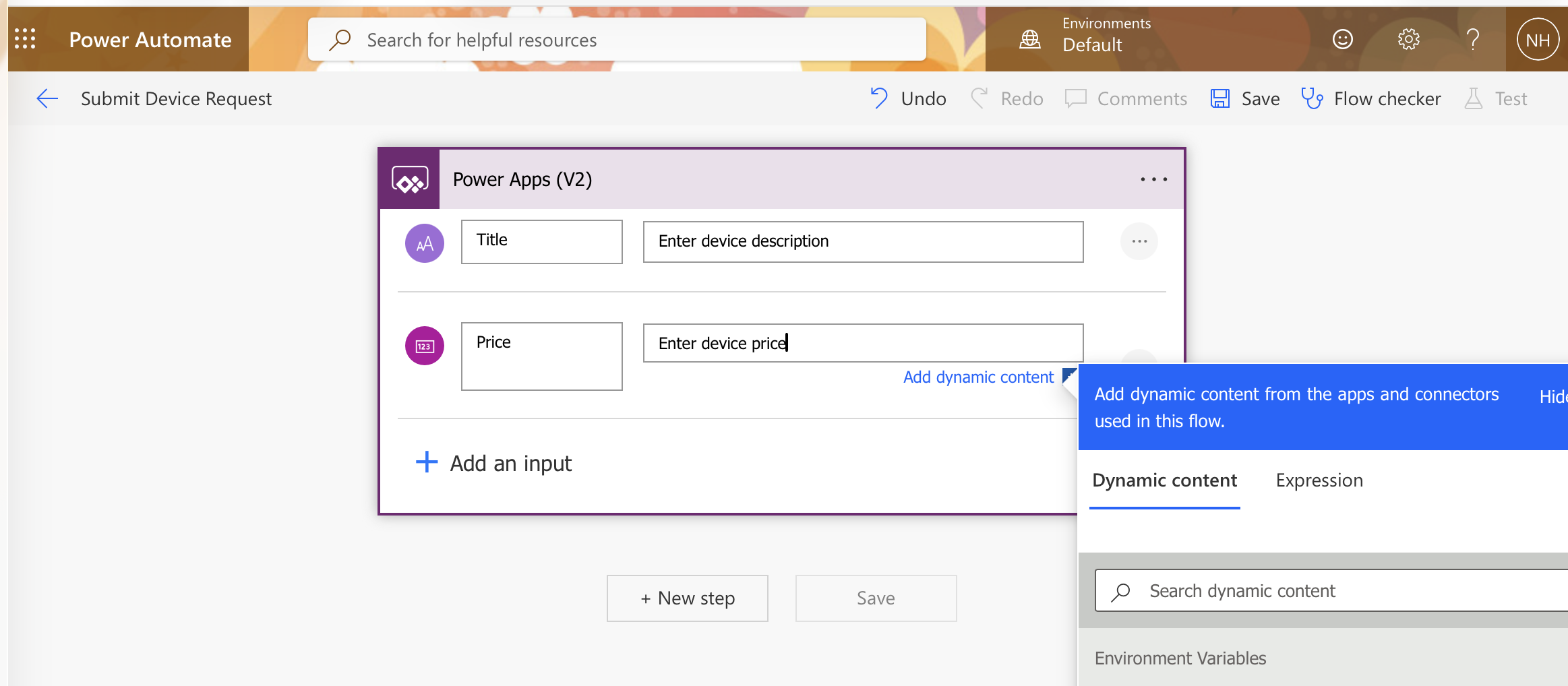
Task: Click the Save button below the card
Action: pos(876,598)
